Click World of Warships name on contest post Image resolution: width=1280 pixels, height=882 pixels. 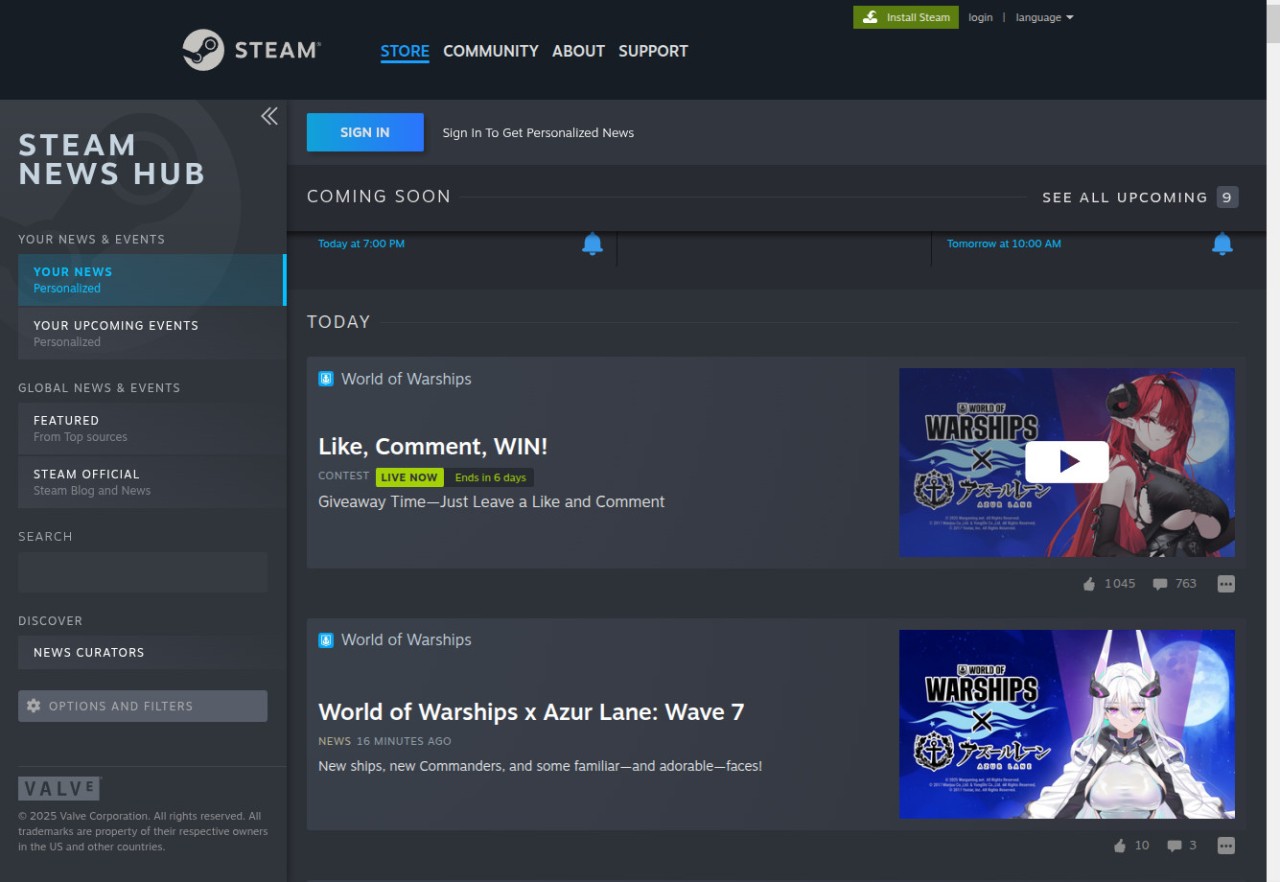click(x=406, y=379)
